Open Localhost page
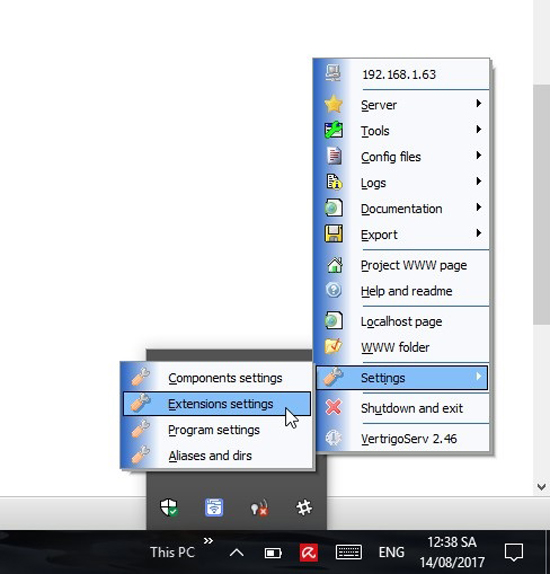 point(402,321)
